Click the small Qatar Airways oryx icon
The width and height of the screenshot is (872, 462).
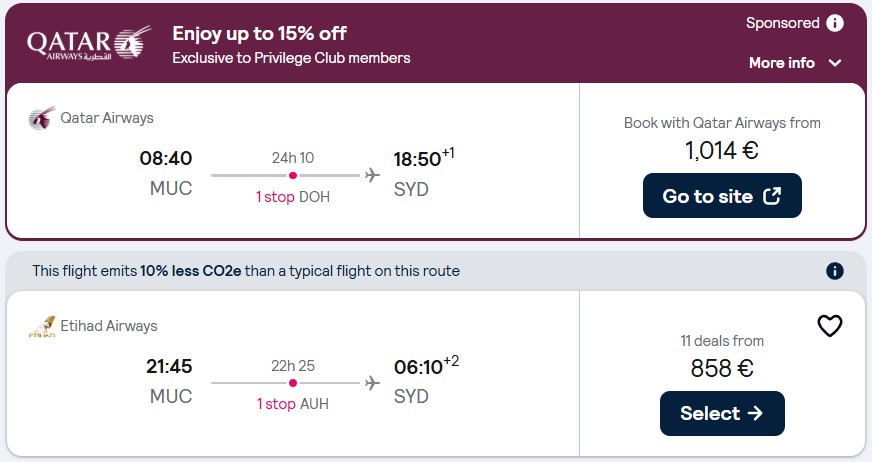(x=42, y=118)
